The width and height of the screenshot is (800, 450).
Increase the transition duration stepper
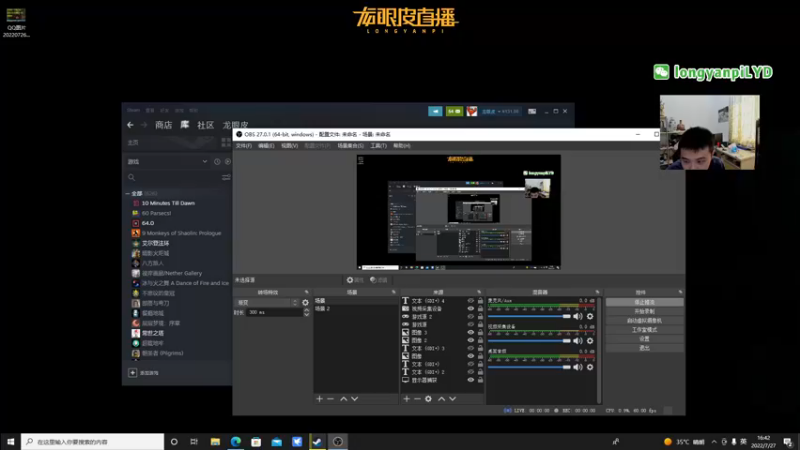(306, 310)
